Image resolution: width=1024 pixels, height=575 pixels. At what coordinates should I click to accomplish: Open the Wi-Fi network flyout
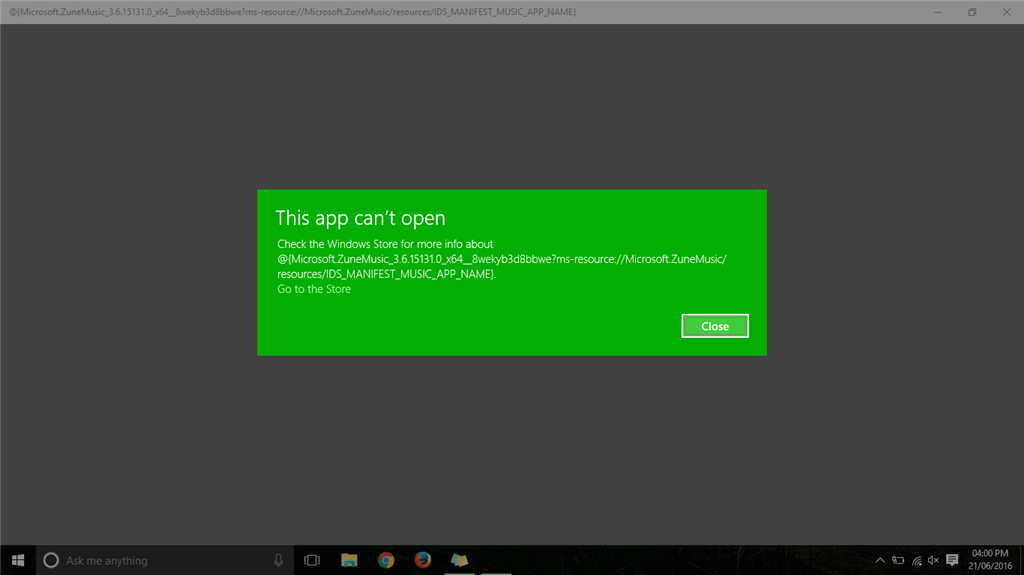(917, 560)
